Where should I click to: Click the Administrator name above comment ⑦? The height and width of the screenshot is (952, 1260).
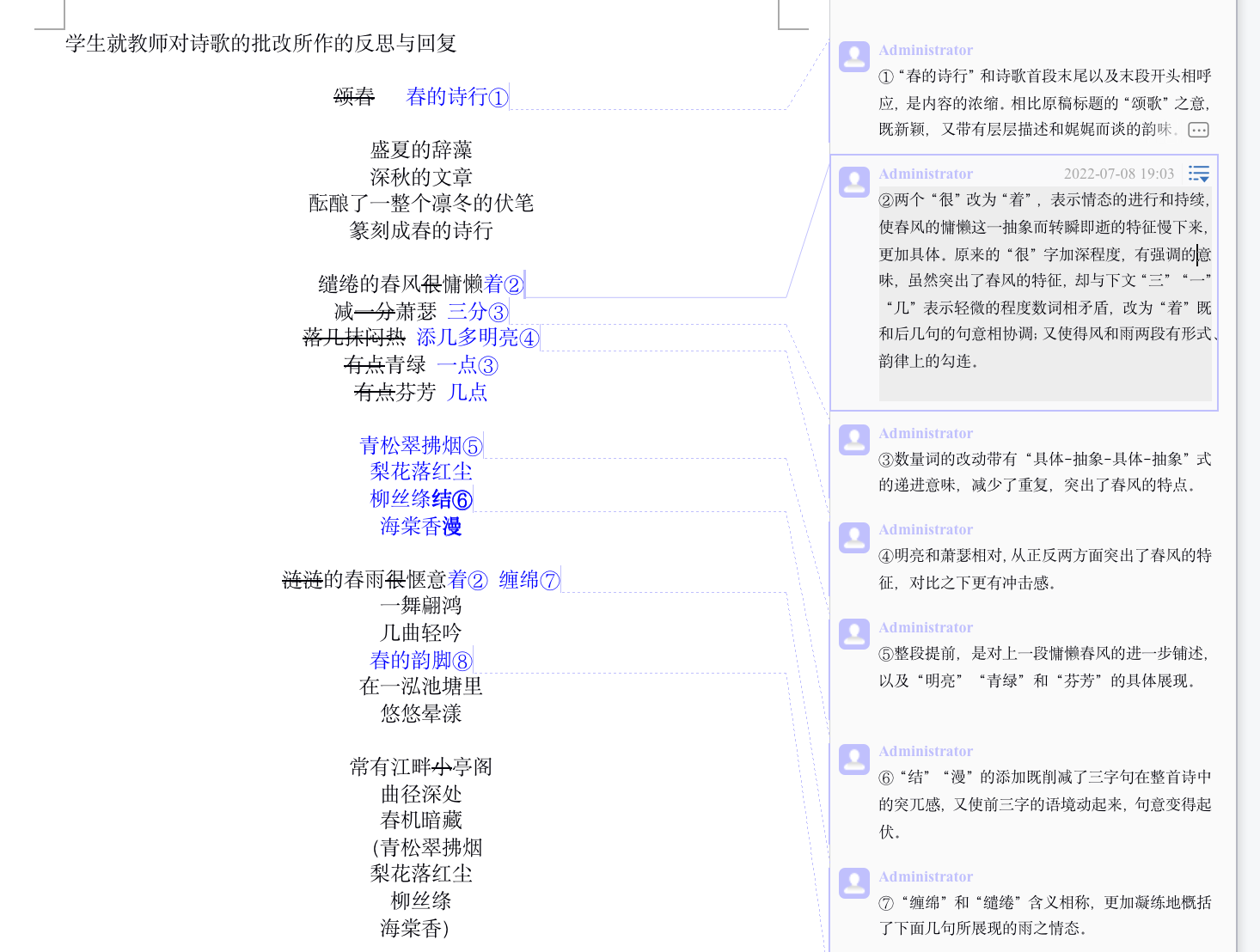926,876
